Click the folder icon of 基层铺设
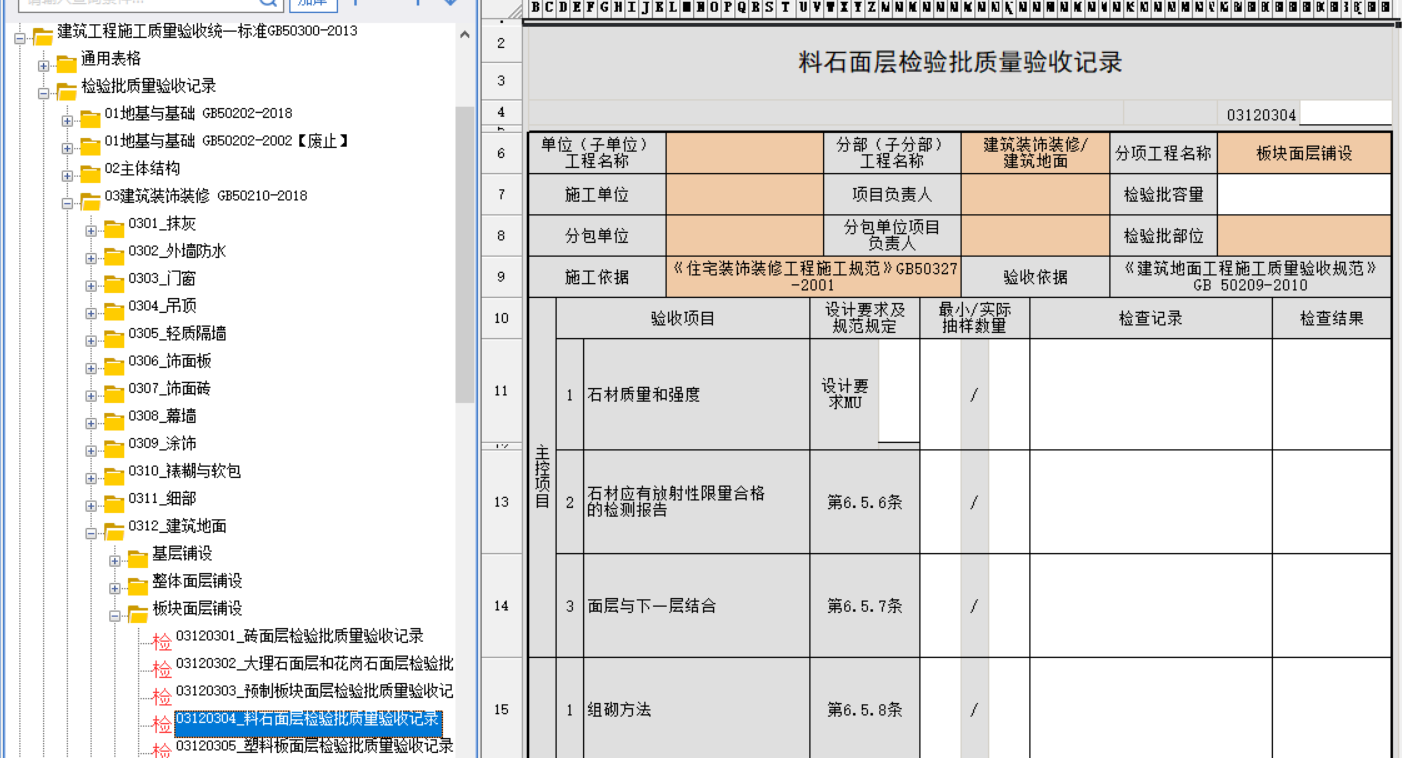The width and height of the screenshot is (1402, 758). [x=138, y=560]
